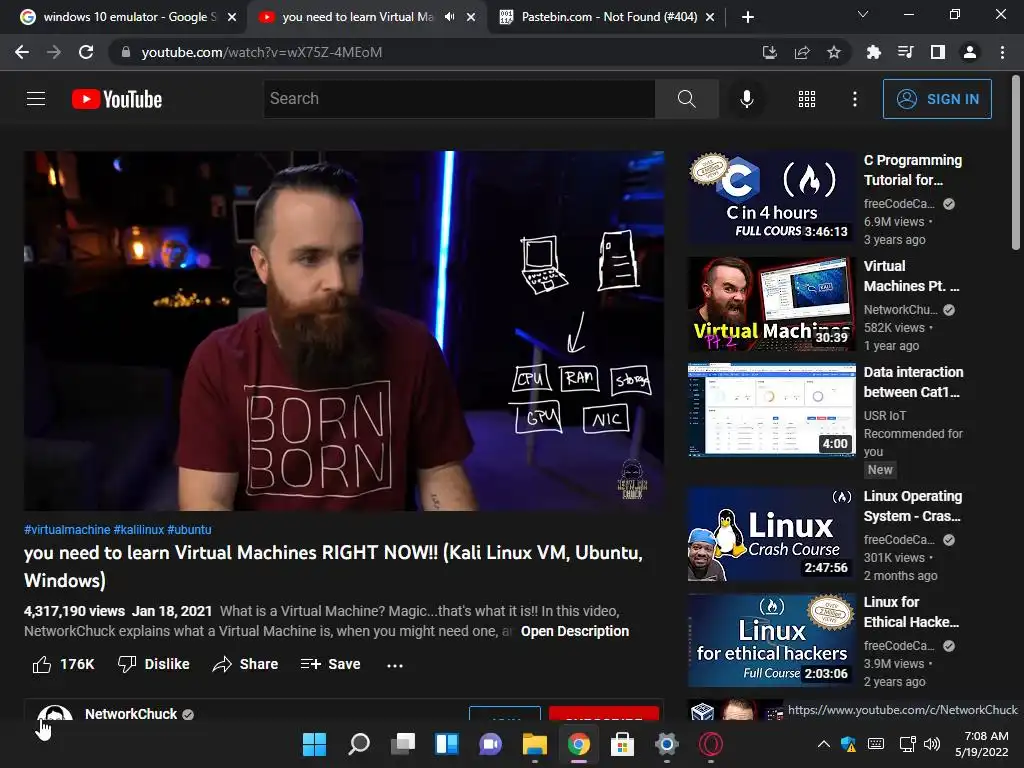
Task: Open Data interaction between Cat1 video
Action: (x=771, y=409)
